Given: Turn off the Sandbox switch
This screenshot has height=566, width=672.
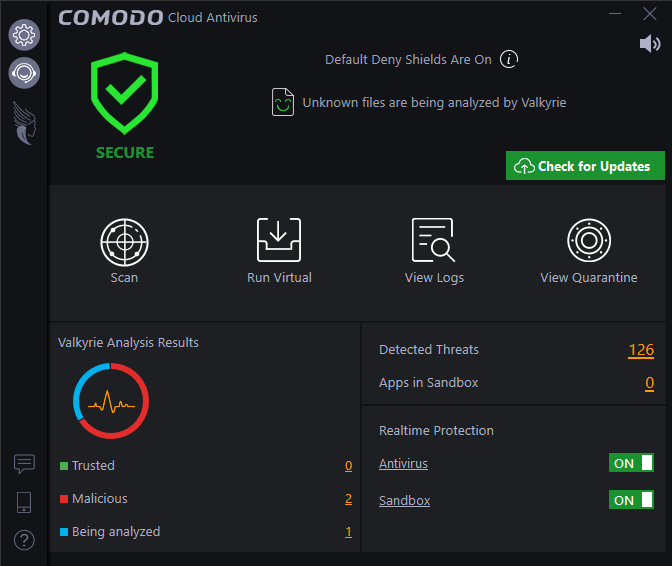Looking at the screenshot, I should point(631,500).
